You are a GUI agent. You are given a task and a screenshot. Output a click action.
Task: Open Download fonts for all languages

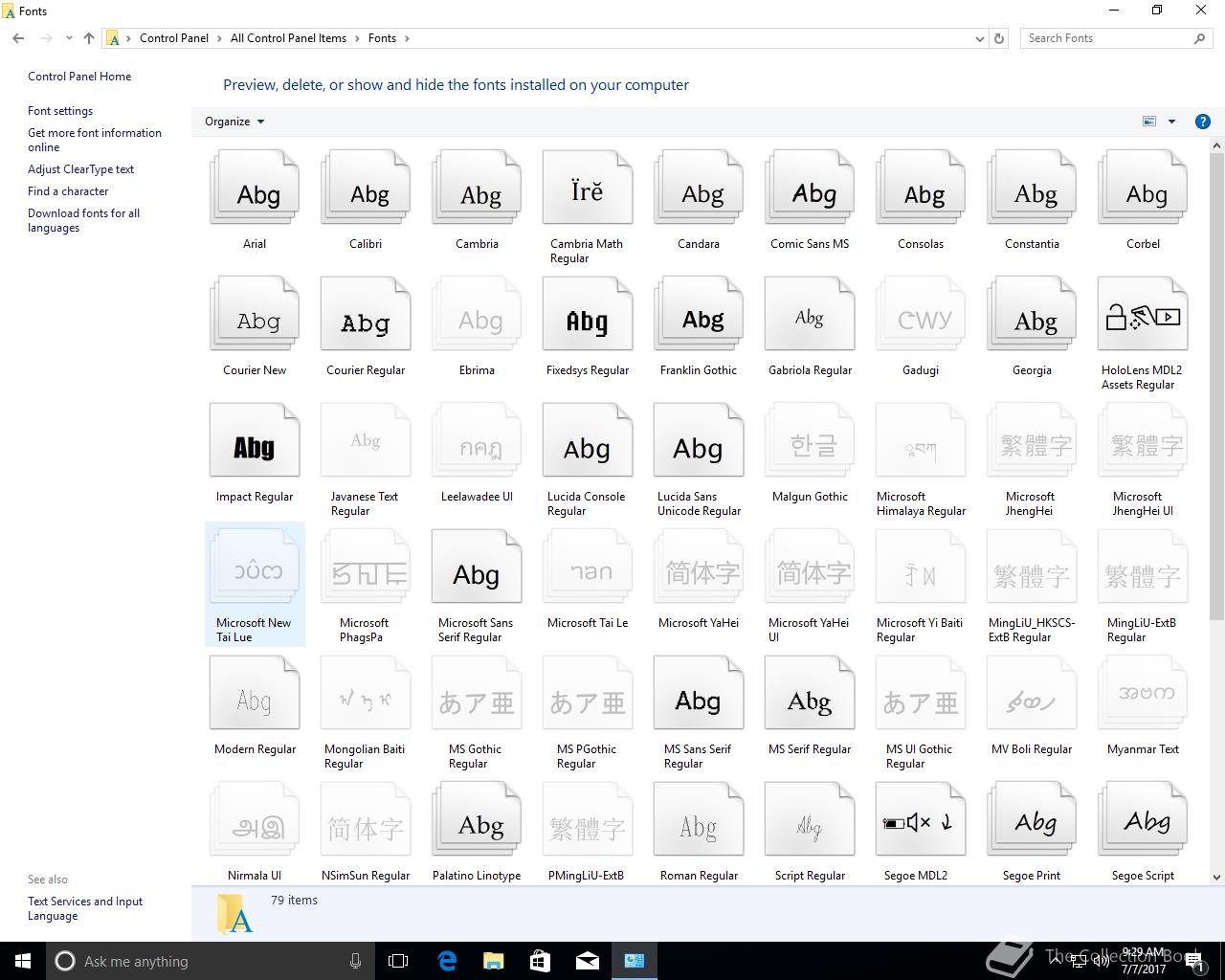pyautogui.click(x=83, y=220)
